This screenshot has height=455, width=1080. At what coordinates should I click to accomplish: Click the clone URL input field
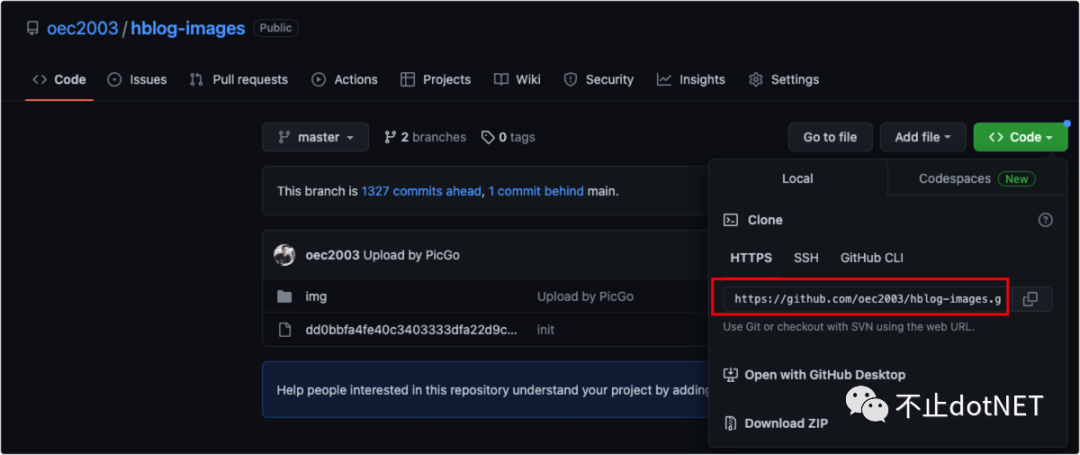[867, 299]
